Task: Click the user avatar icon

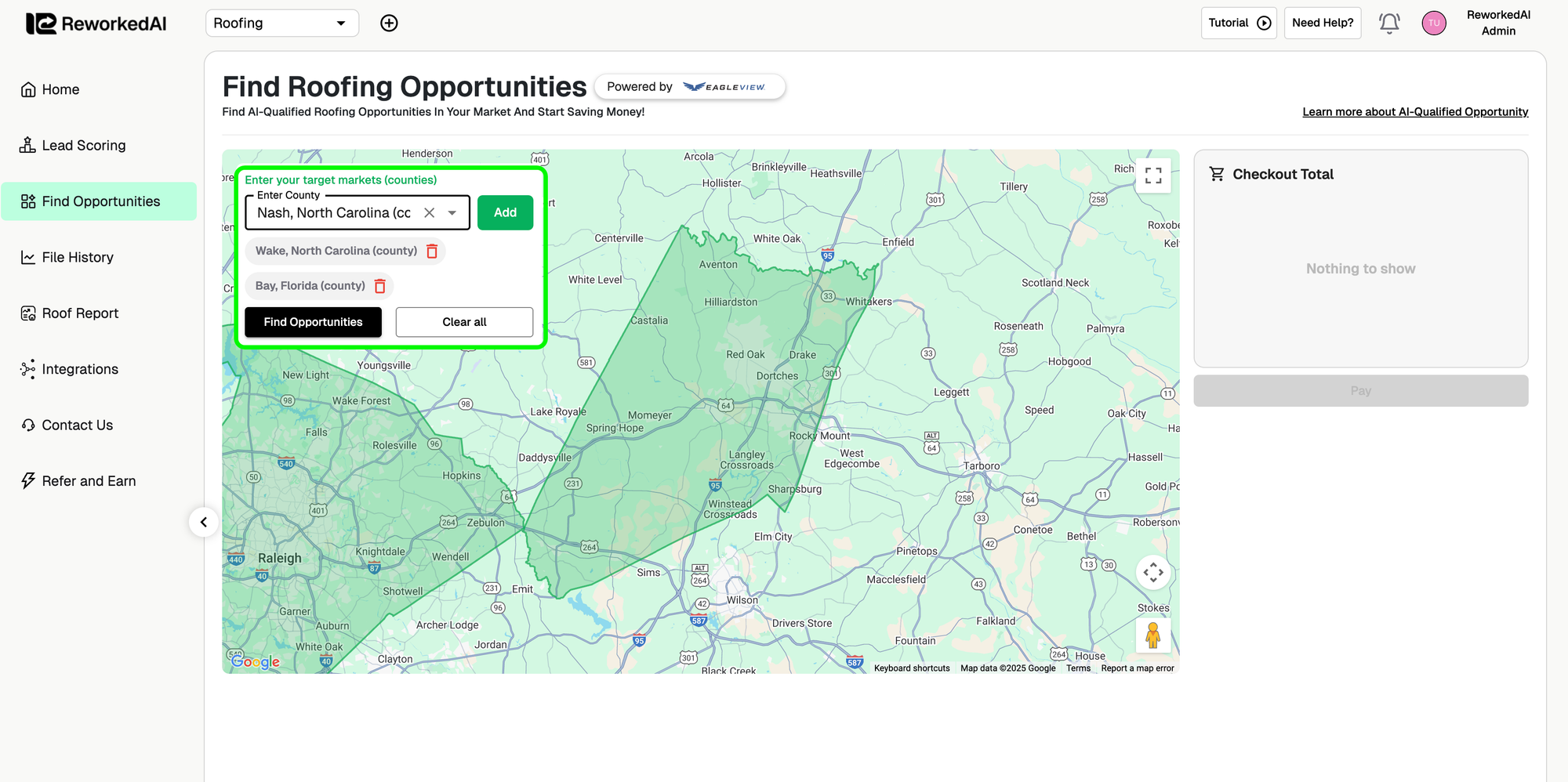Action: click(1434, 24)
